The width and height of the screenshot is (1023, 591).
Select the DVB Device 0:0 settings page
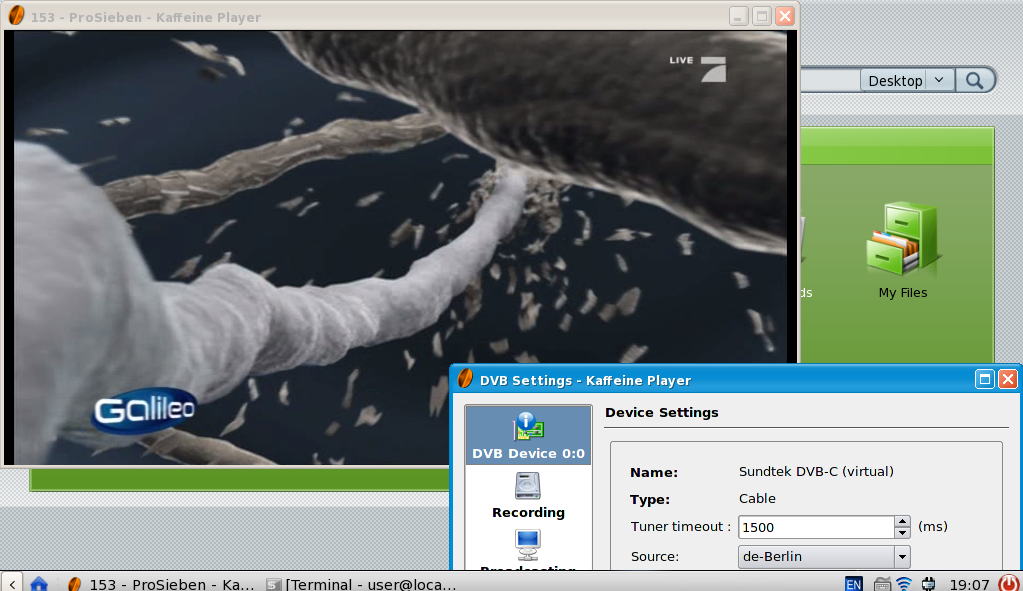tap(528, 435)
